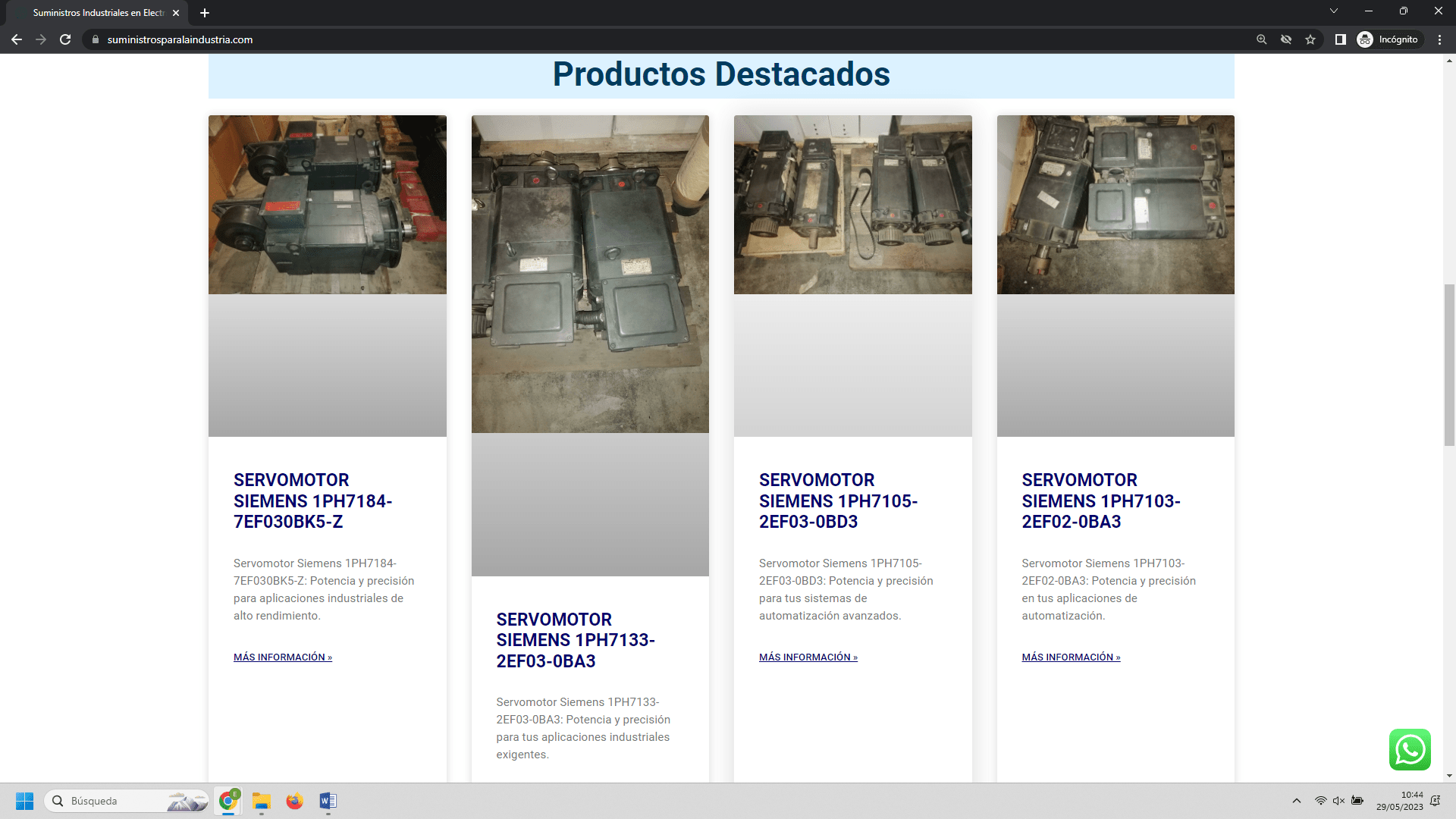Image resolution: width=1456 pixels, height=819 pixels.
Task: Open zoom magnifier in address bar
Action: pyautogui.click(x=1262, y=39)
